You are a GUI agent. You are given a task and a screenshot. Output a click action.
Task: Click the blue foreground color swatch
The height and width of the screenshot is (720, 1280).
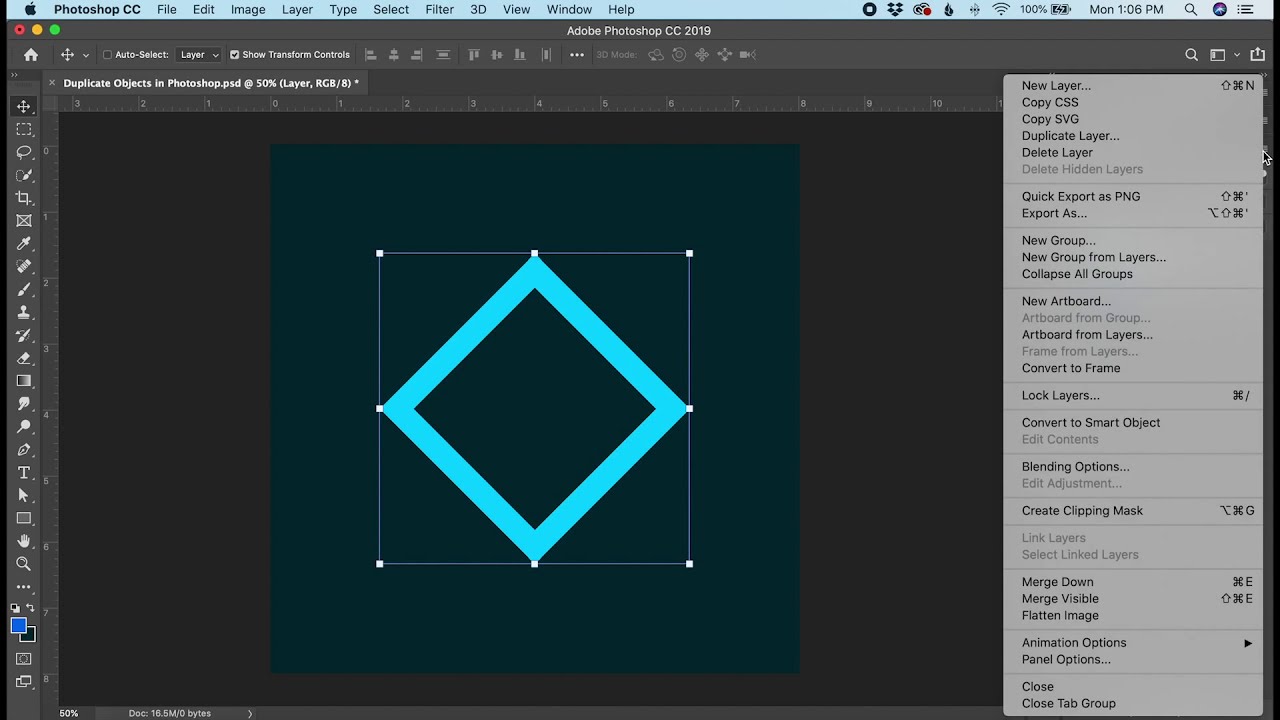click(x=19, y=626)
